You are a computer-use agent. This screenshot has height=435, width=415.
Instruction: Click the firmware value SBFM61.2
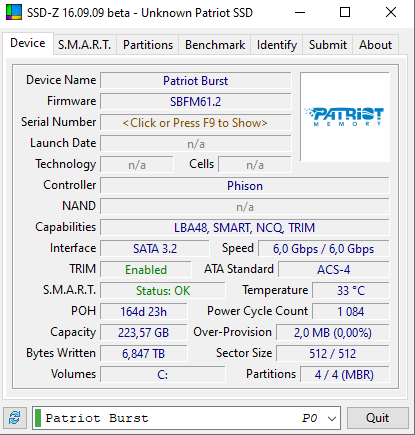click(x=196, y=102)
